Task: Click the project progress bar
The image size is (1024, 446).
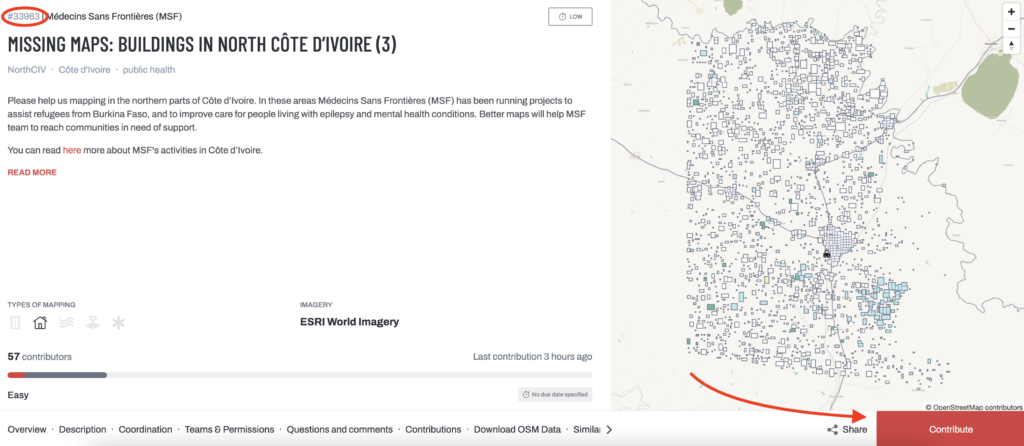Action: point(300,375)
